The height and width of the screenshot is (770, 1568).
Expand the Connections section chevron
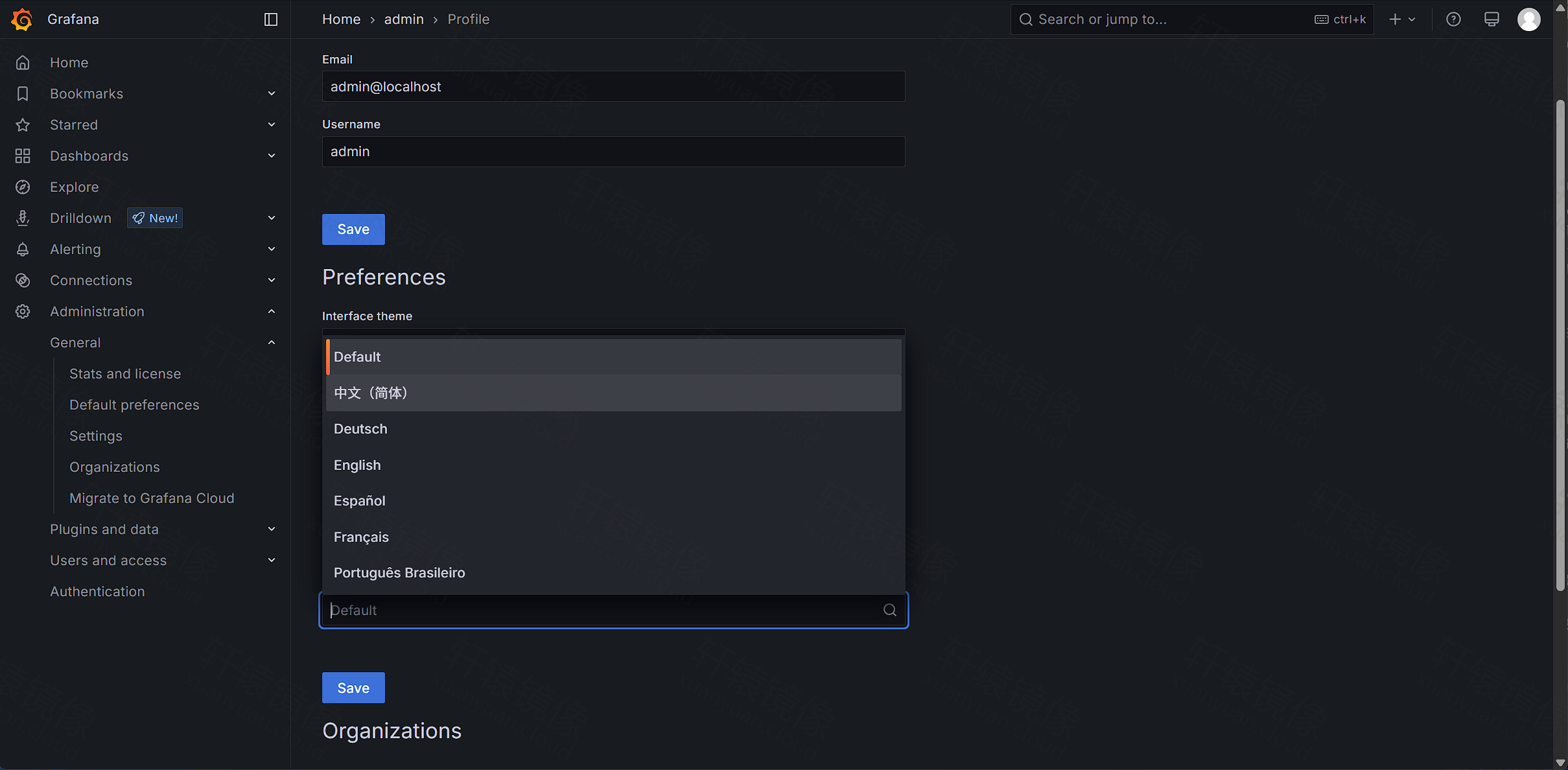click(272, 281)
